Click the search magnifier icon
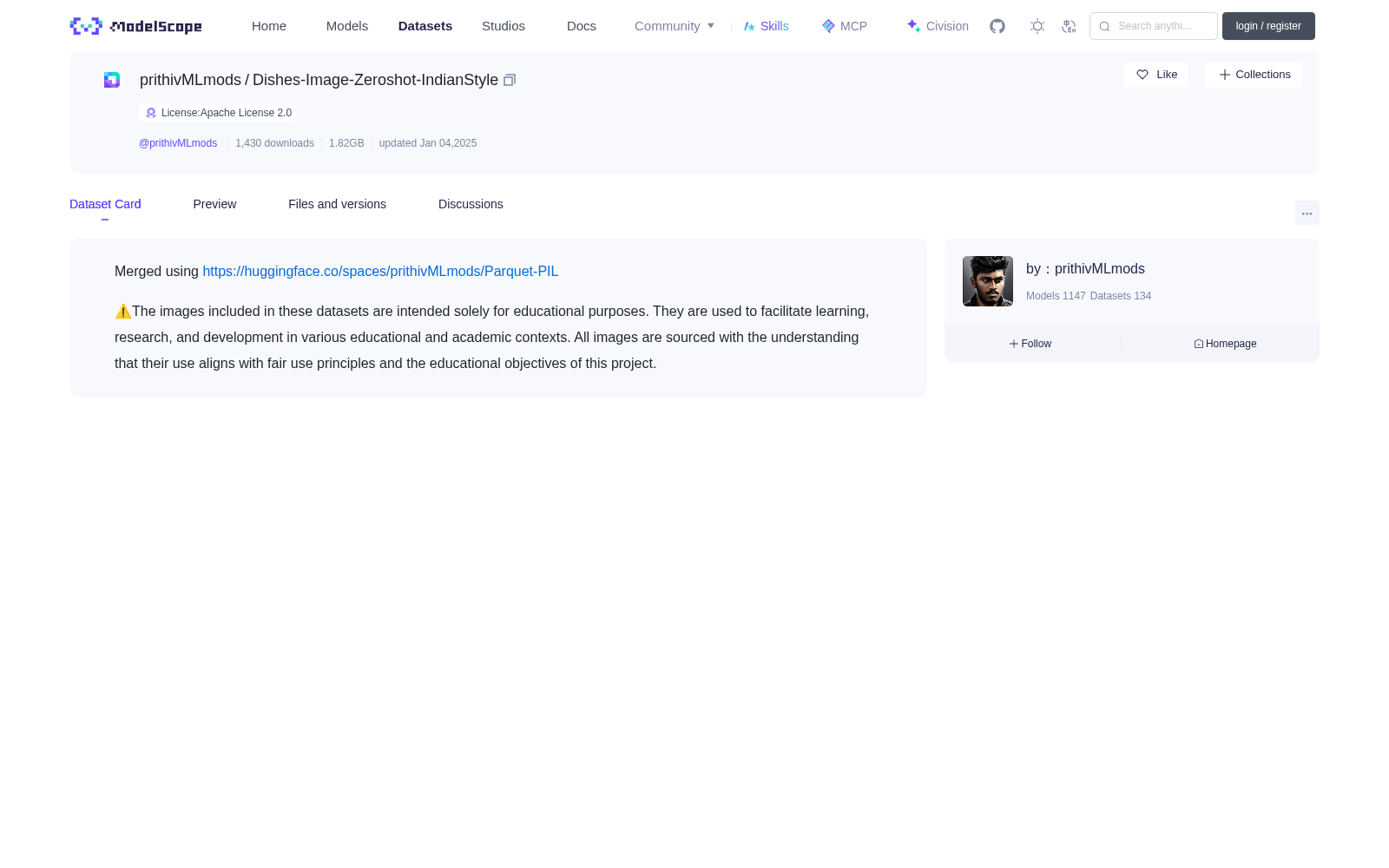The width and height of the screenshot is (1389, 868). pos(1104,26)
